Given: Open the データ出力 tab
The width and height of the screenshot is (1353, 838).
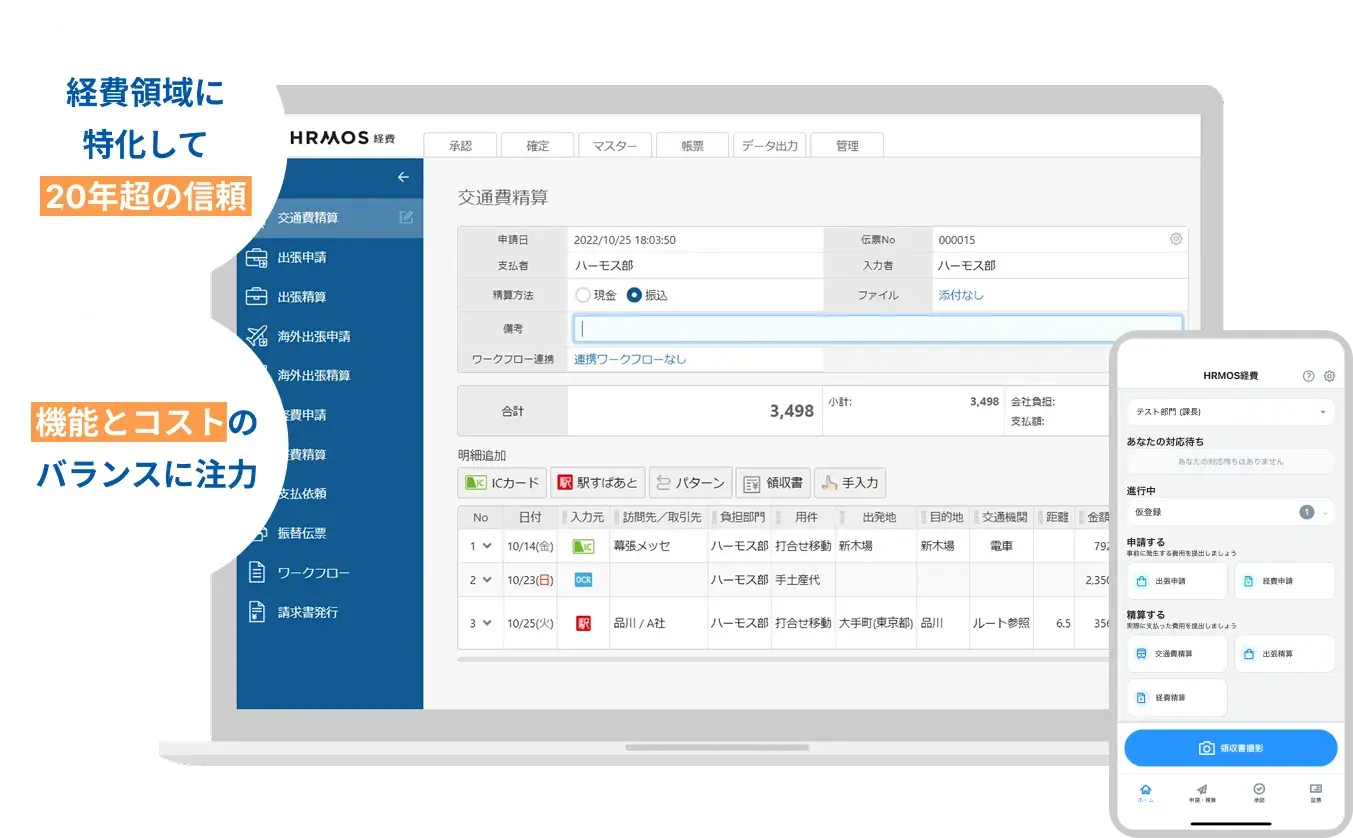Looking at the screenshot, I should point(769,146).
